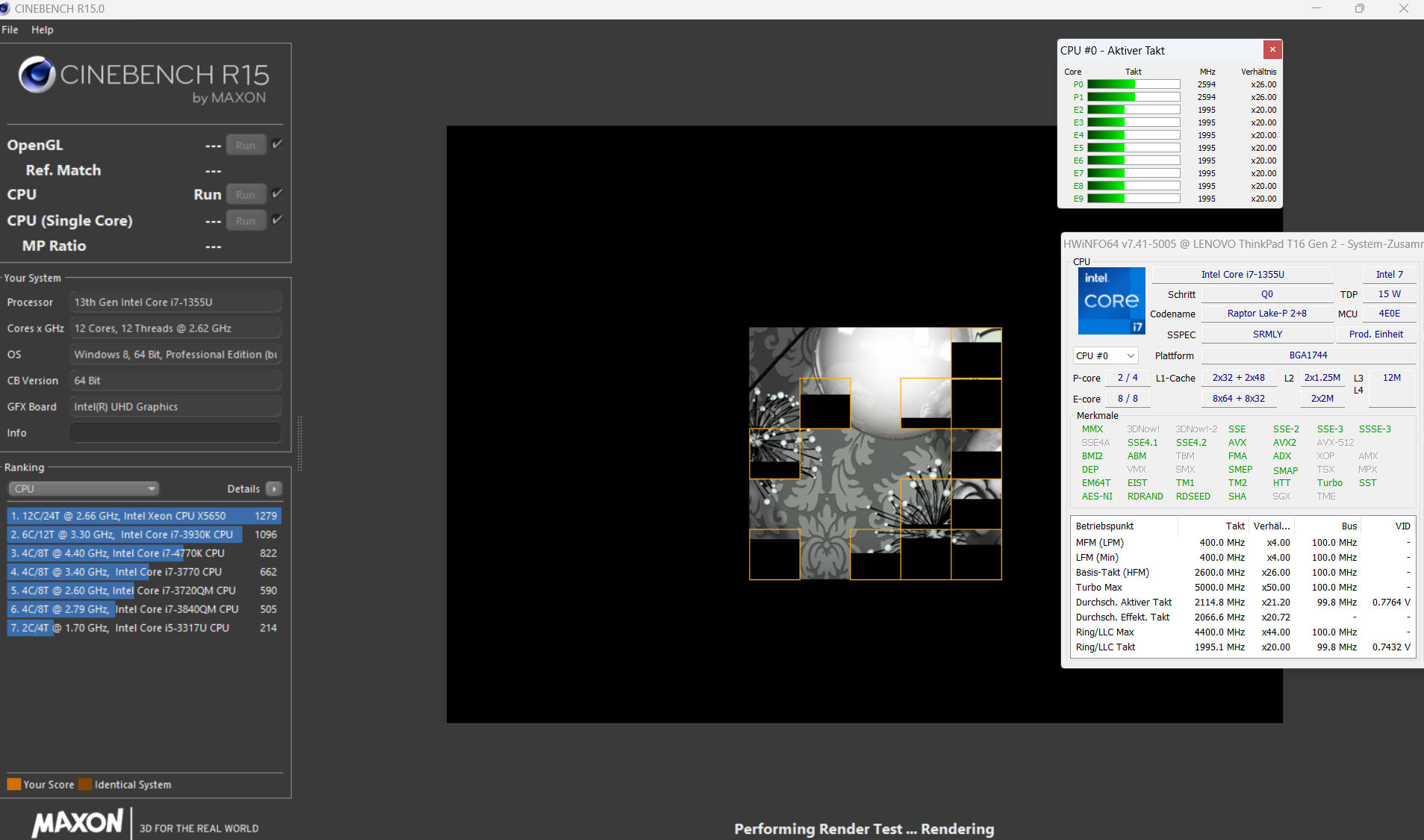Click the VID column header

[1387, 526]
